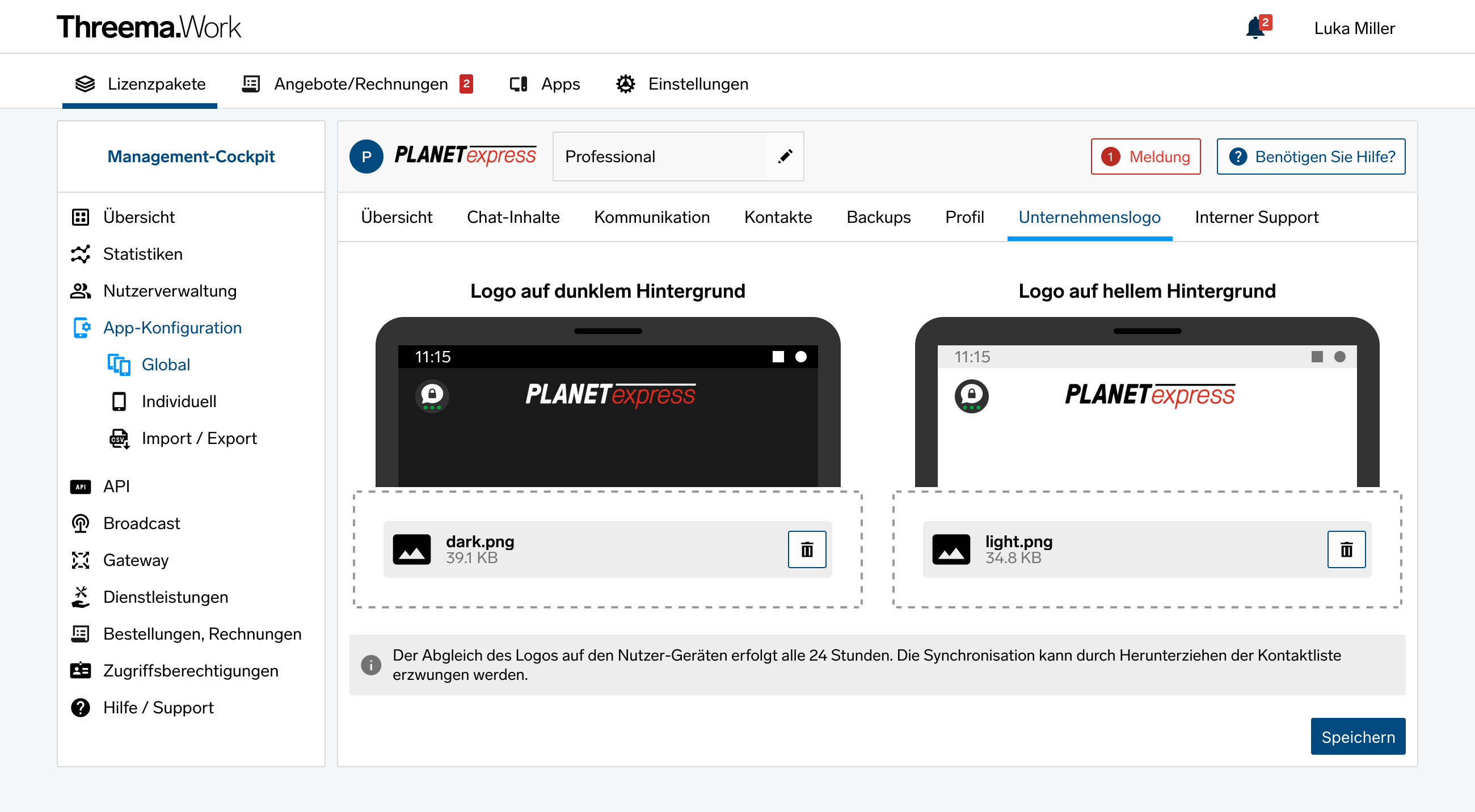Click the dark background phone preview

coord(608,401)
